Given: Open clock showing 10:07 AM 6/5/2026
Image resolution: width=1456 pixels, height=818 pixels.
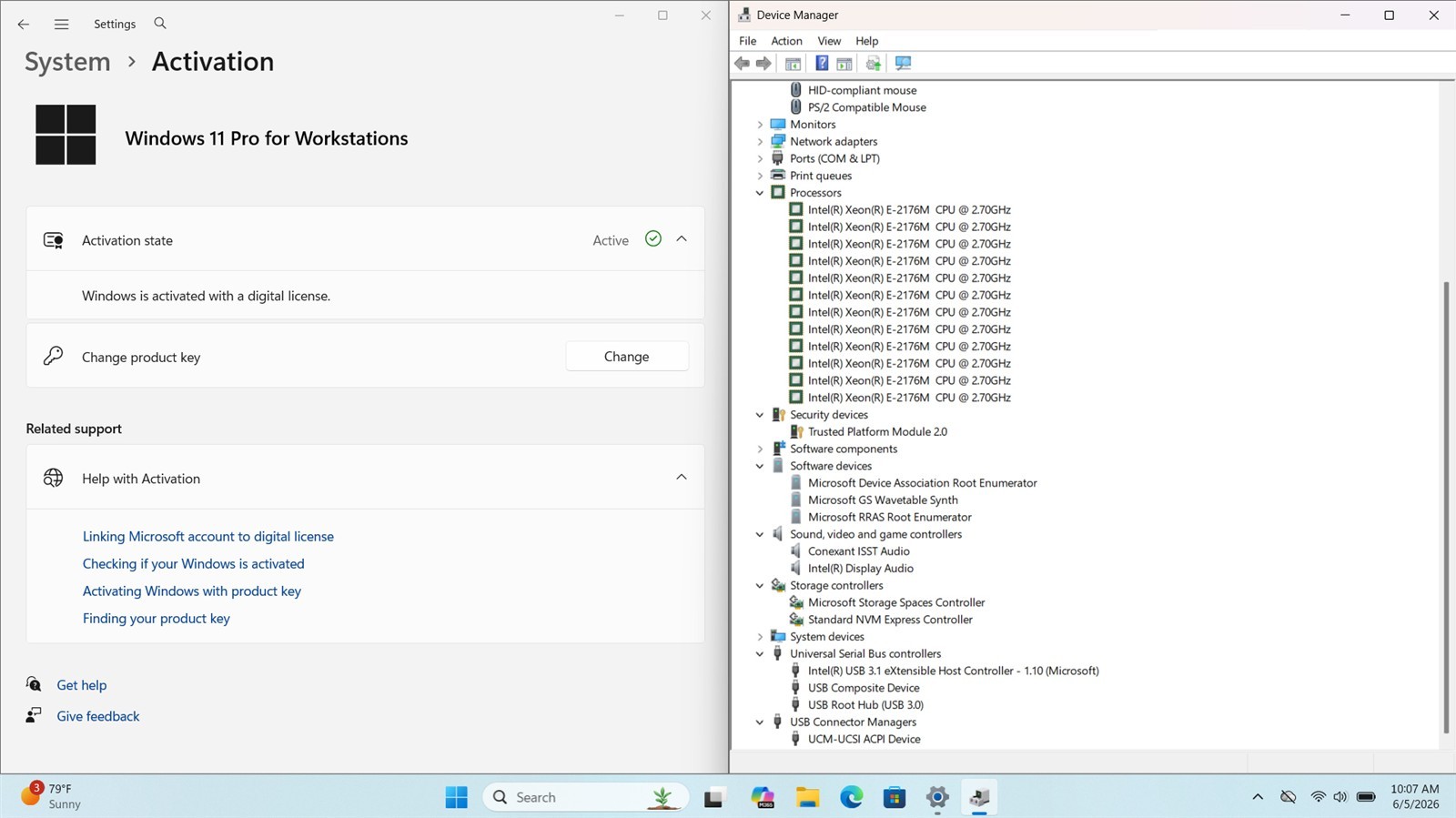Looking at the screenshot, I should pos(1415,797).
